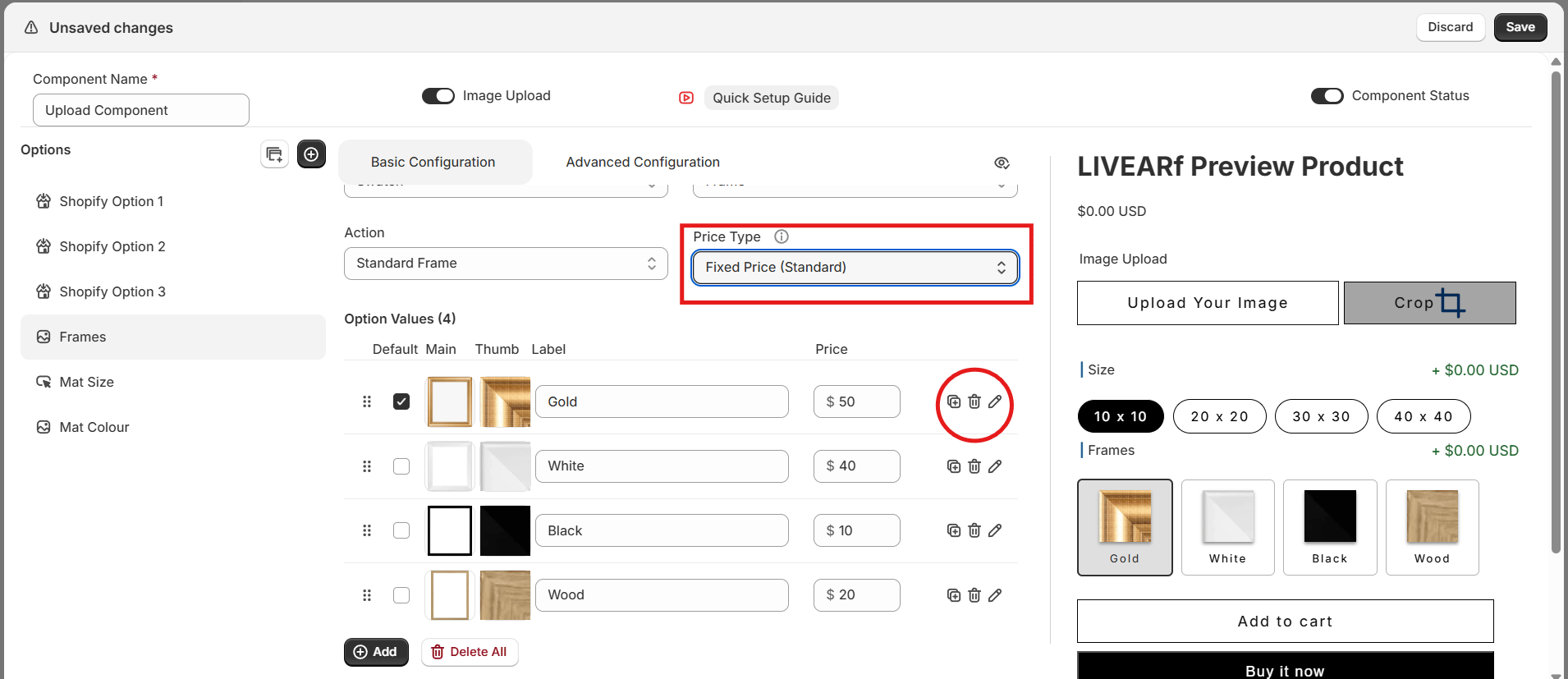The image size is (1568, 679).
Task: Click the preview eye icon
Action: [x=1002, y=163]
